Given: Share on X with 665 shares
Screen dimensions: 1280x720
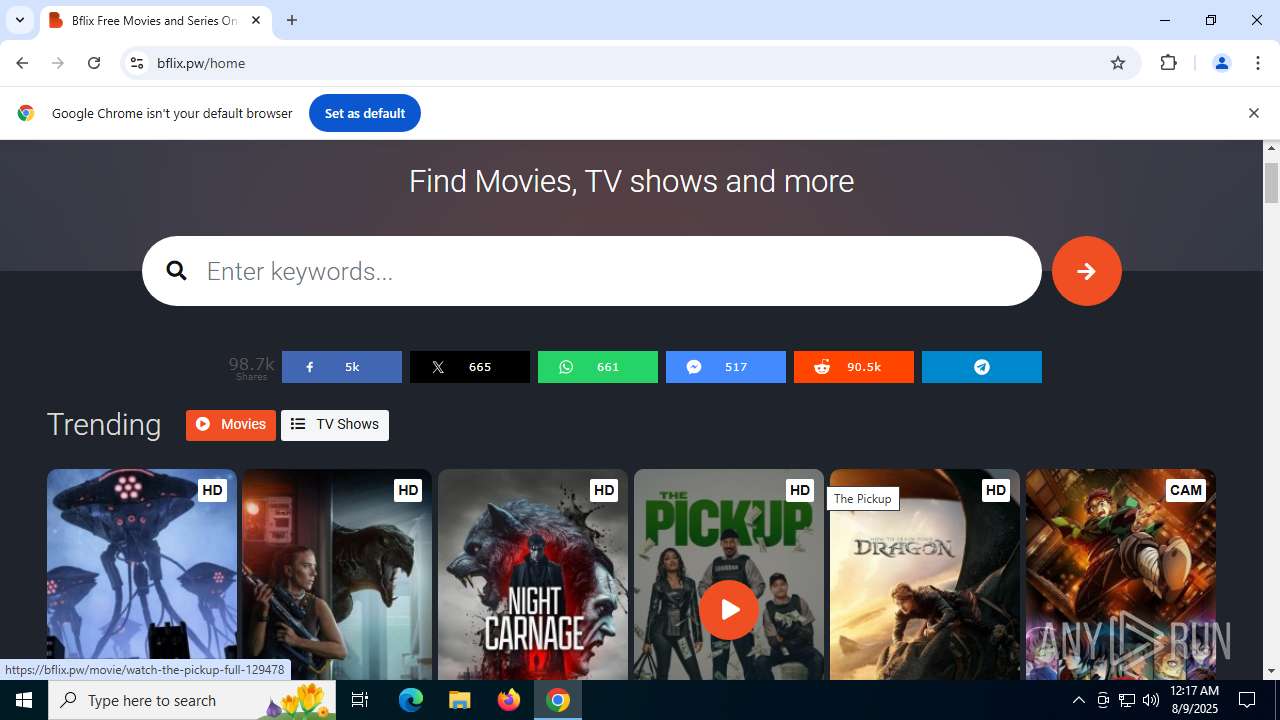Looking at the screenshot, I should click(x=470, y=367).
